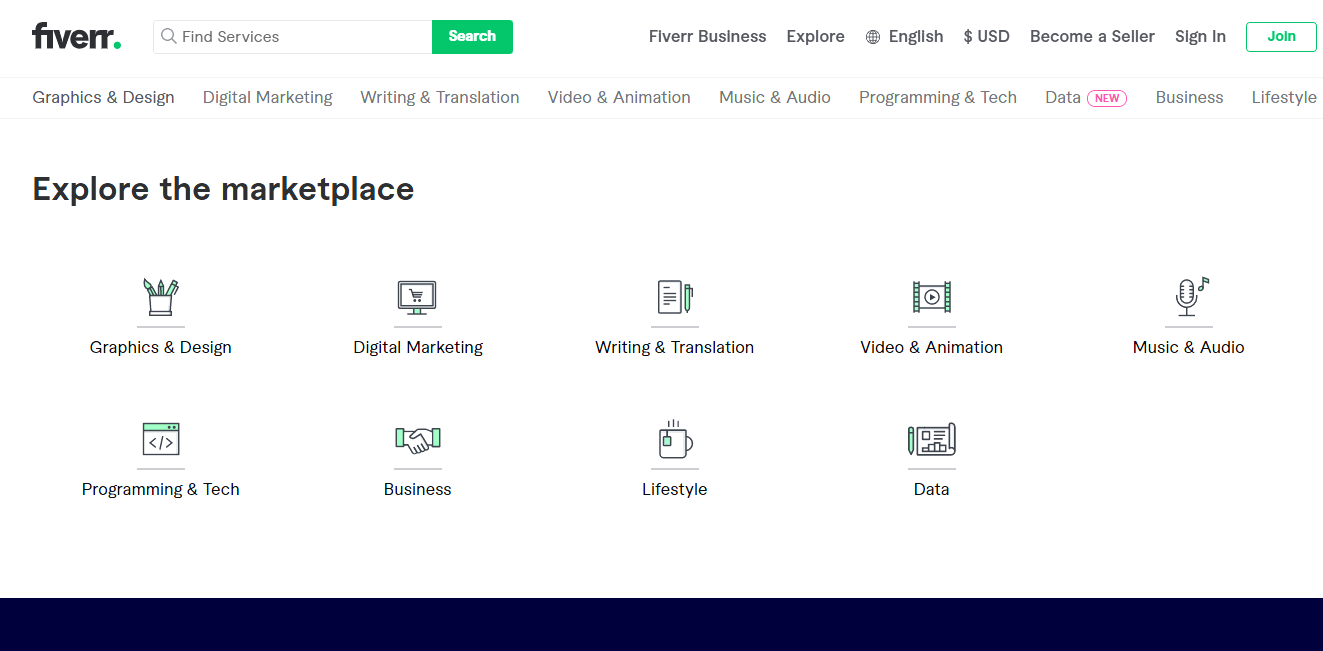Open the Graphics & Design label under marketplace
The width and height of the screenshot is (1323, 651).
[x=161, y=348]
